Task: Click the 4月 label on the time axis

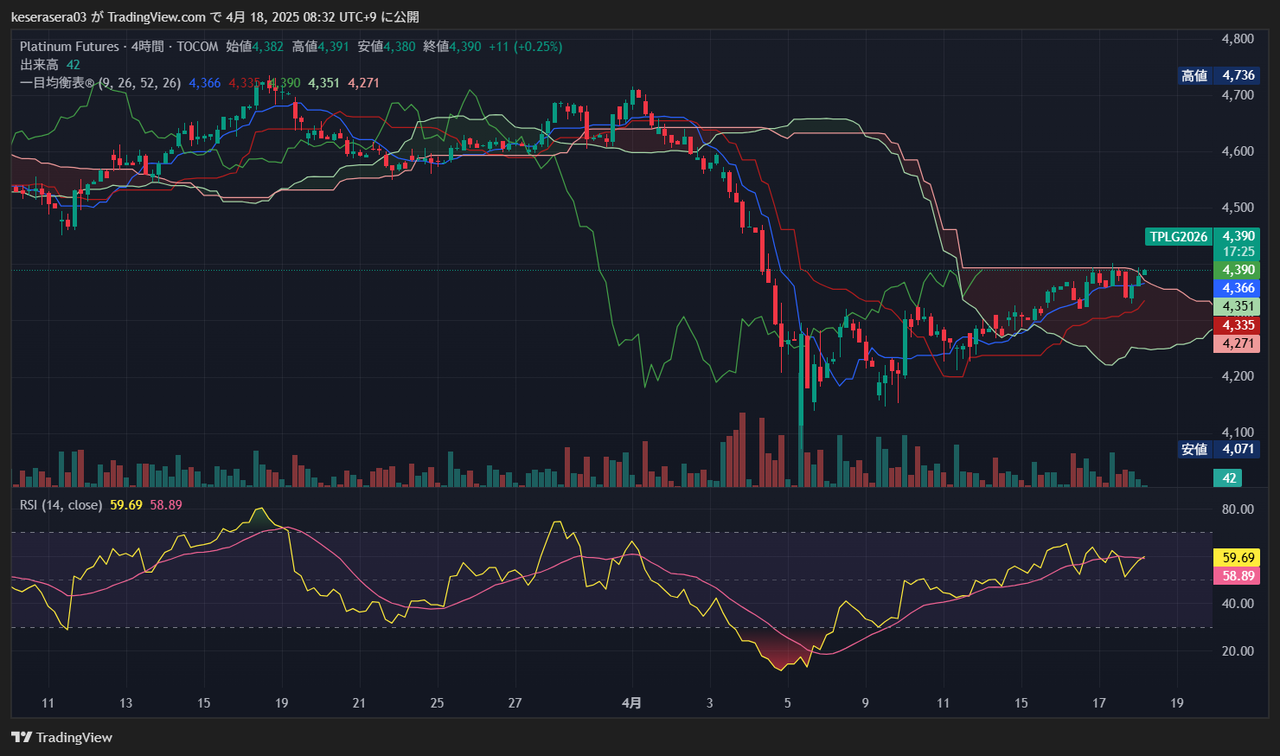Action: (632, 703)
